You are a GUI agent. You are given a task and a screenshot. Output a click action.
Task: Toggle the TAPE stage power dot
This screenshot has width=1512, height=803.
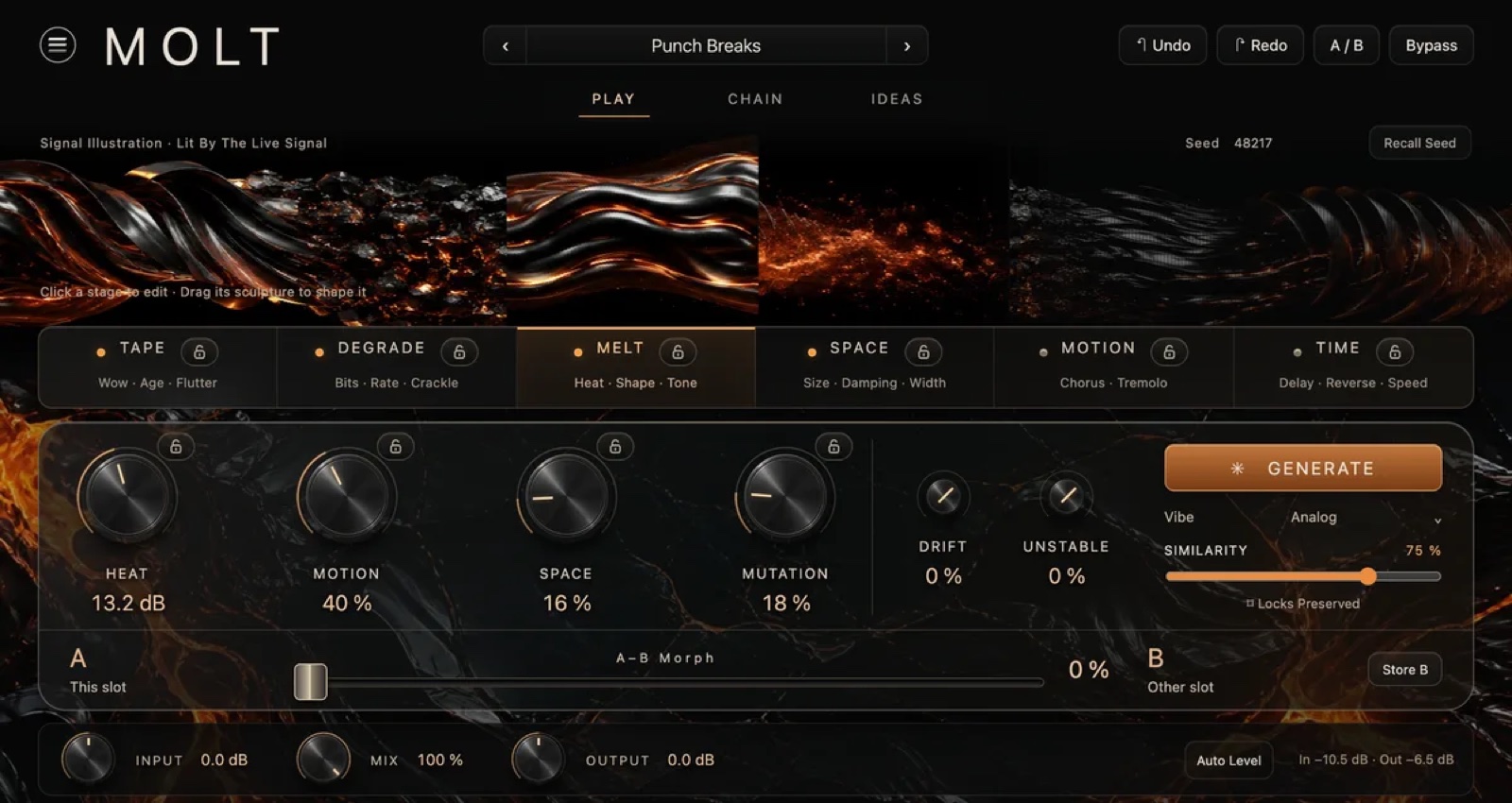[101, 352]
